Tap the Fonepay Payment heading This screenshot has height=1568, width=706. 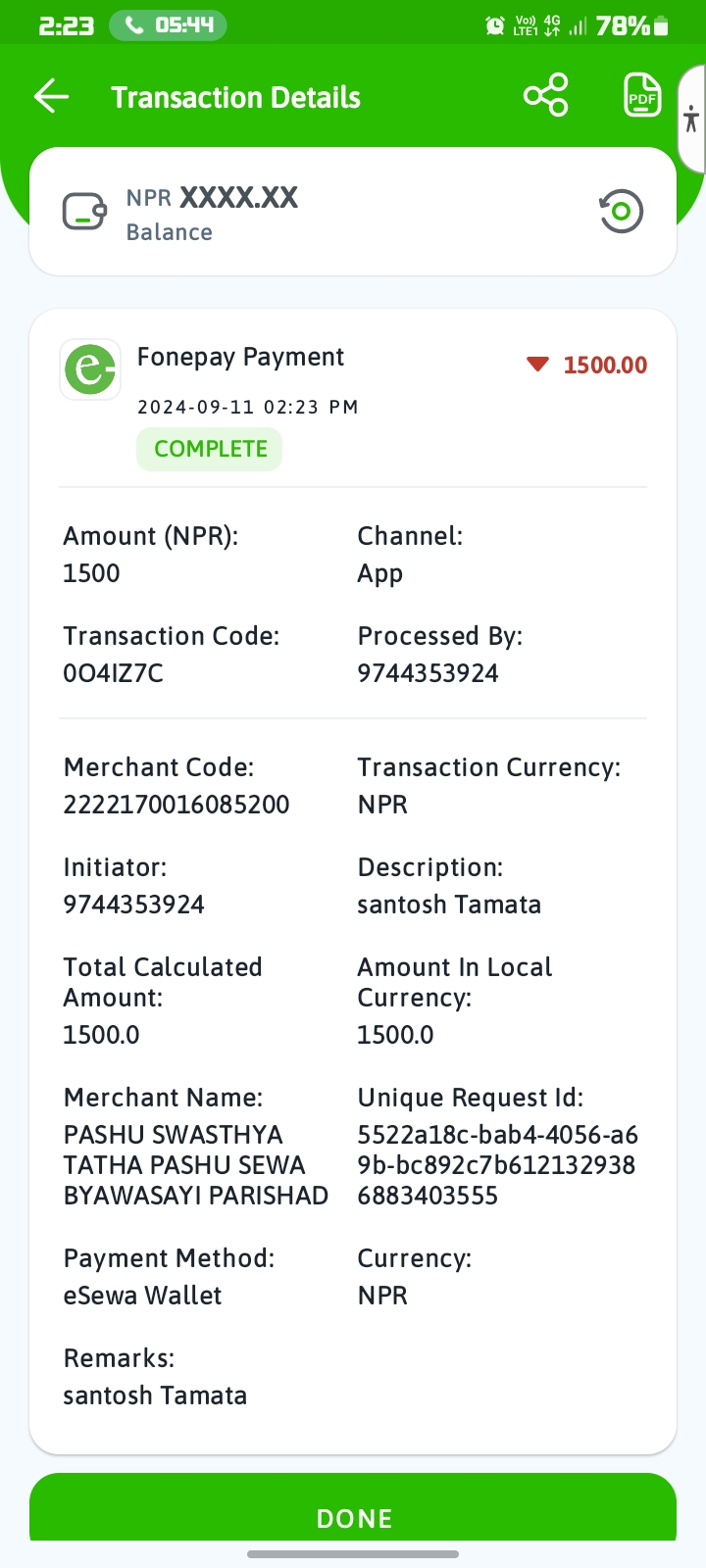tap(240, 358)
